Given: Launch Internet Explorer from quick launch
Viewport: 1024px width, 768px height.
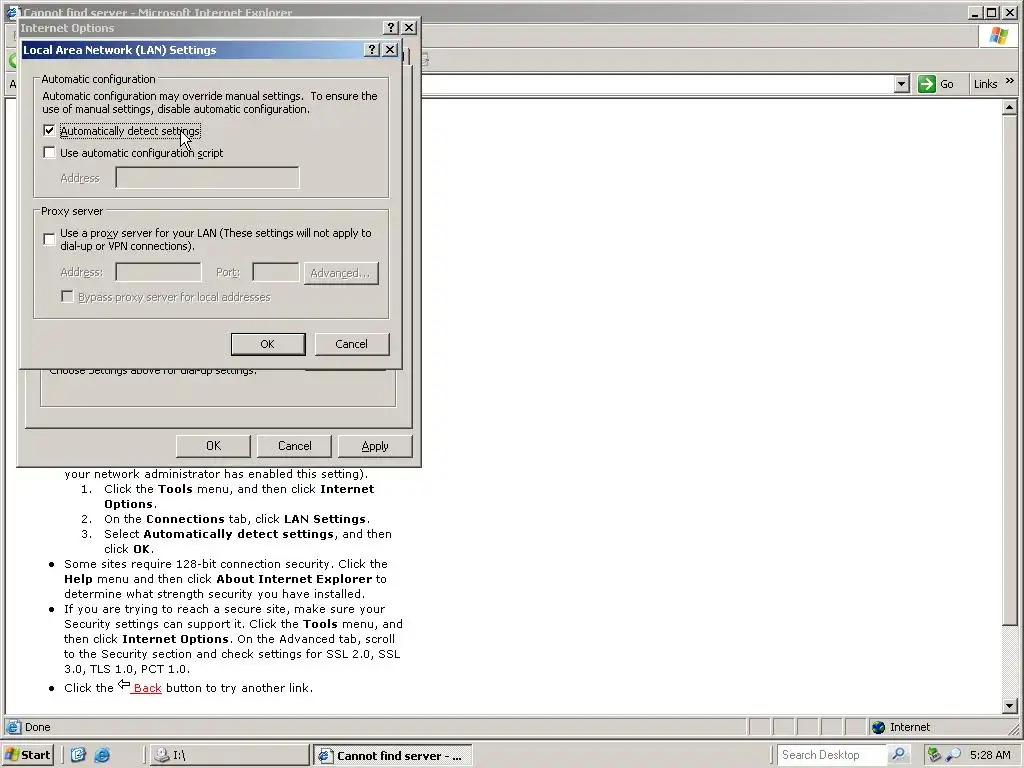Looking at the screenshot, I should (102, 755).
